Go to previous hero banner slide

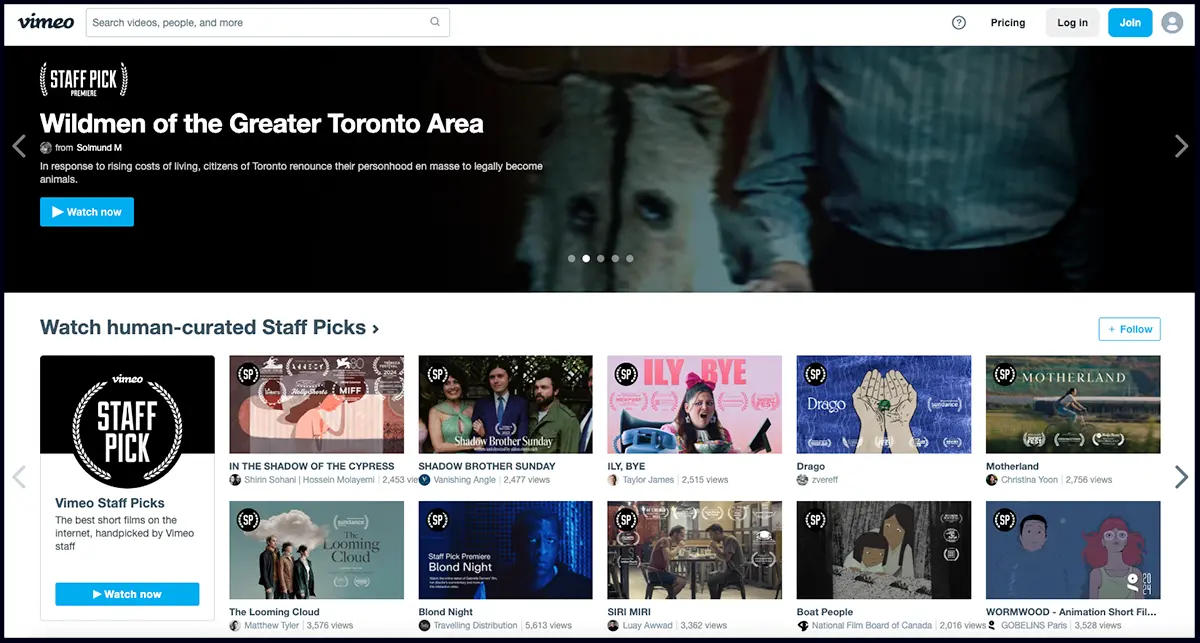pyautogui.click(x=19, y=147)
